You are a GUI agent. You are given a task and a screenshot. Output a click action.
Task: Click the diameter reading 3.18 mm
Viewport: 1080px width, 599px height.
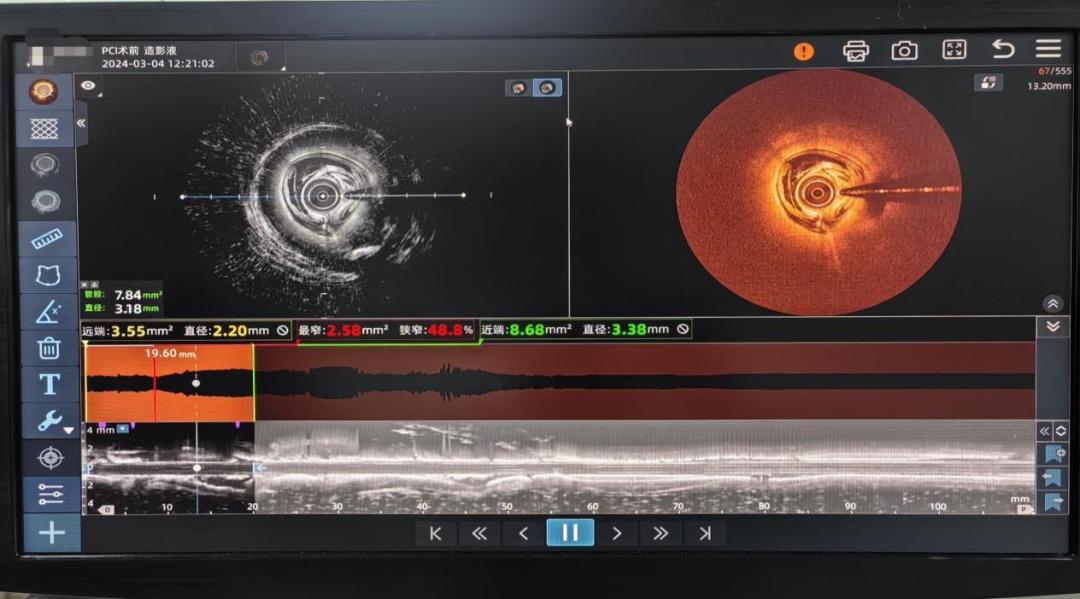(x=136, y=308)
